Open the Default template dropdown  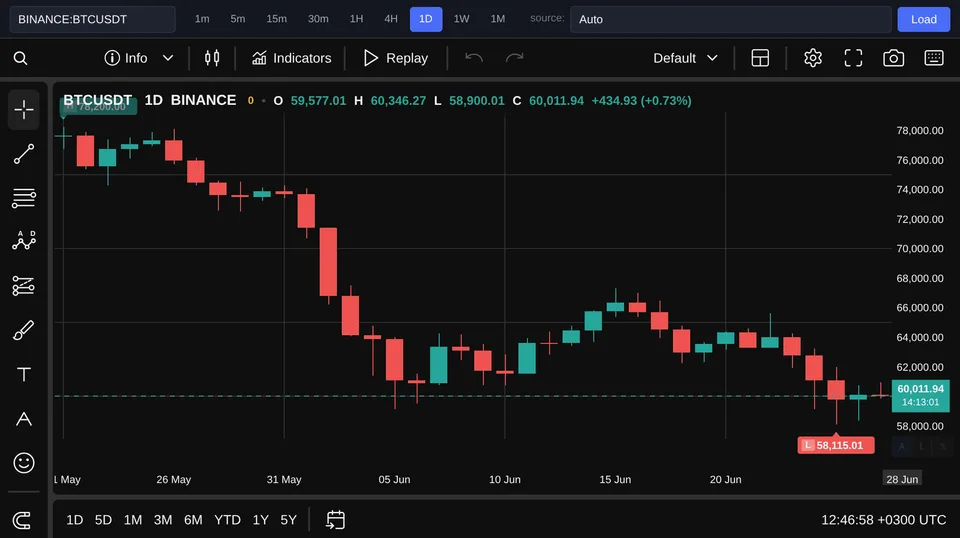685,58
